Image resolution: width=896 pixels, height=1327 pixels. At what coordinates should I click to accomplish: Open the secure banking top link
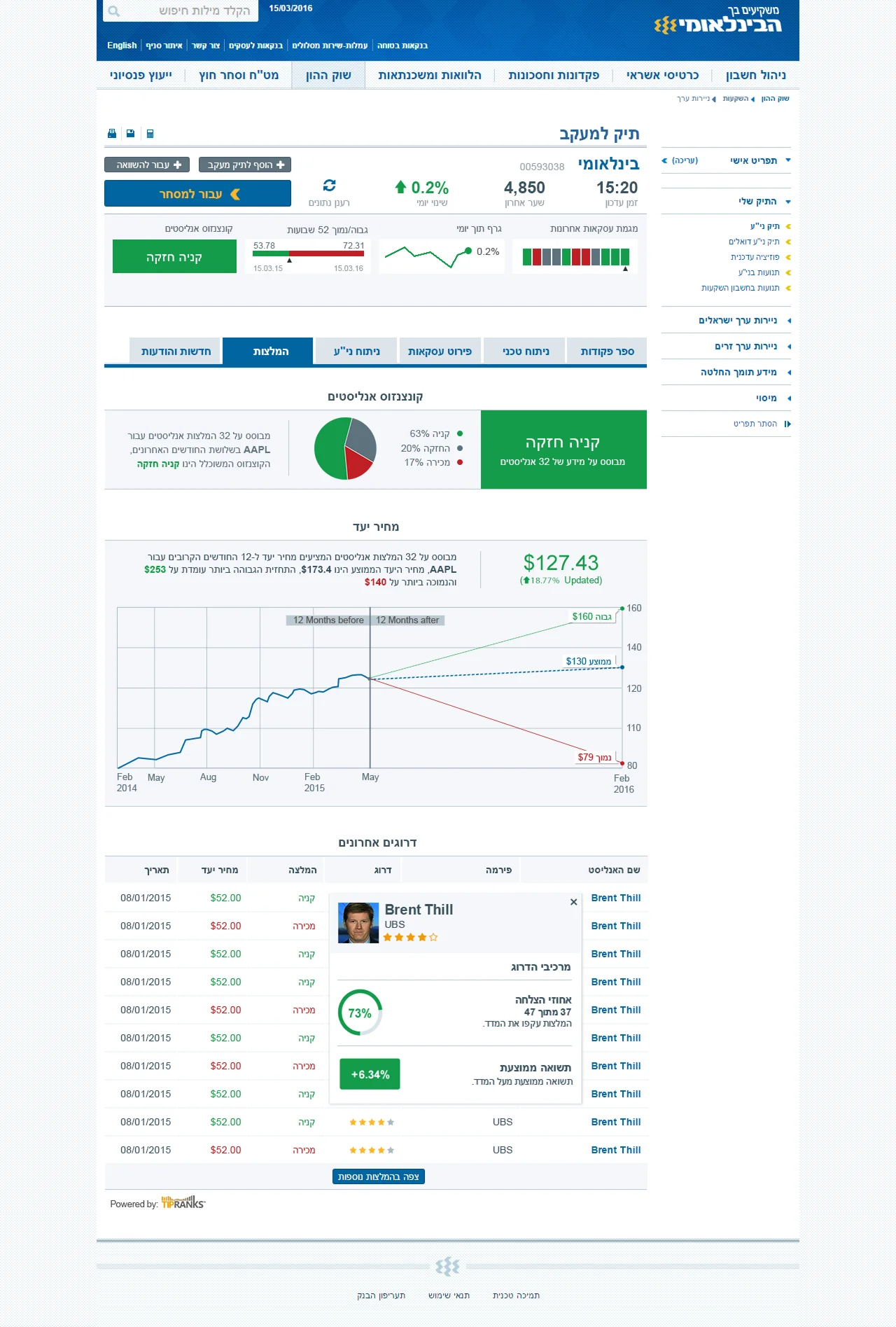(402, 46)
